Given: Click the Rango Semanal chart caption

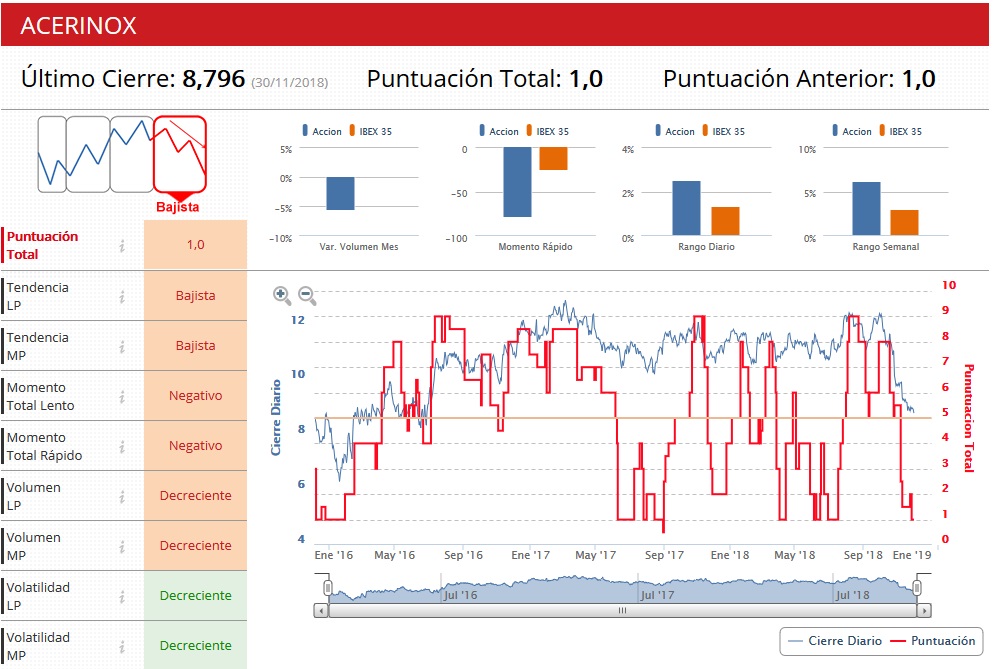Looking at the screenshot, I should point(885,246).
